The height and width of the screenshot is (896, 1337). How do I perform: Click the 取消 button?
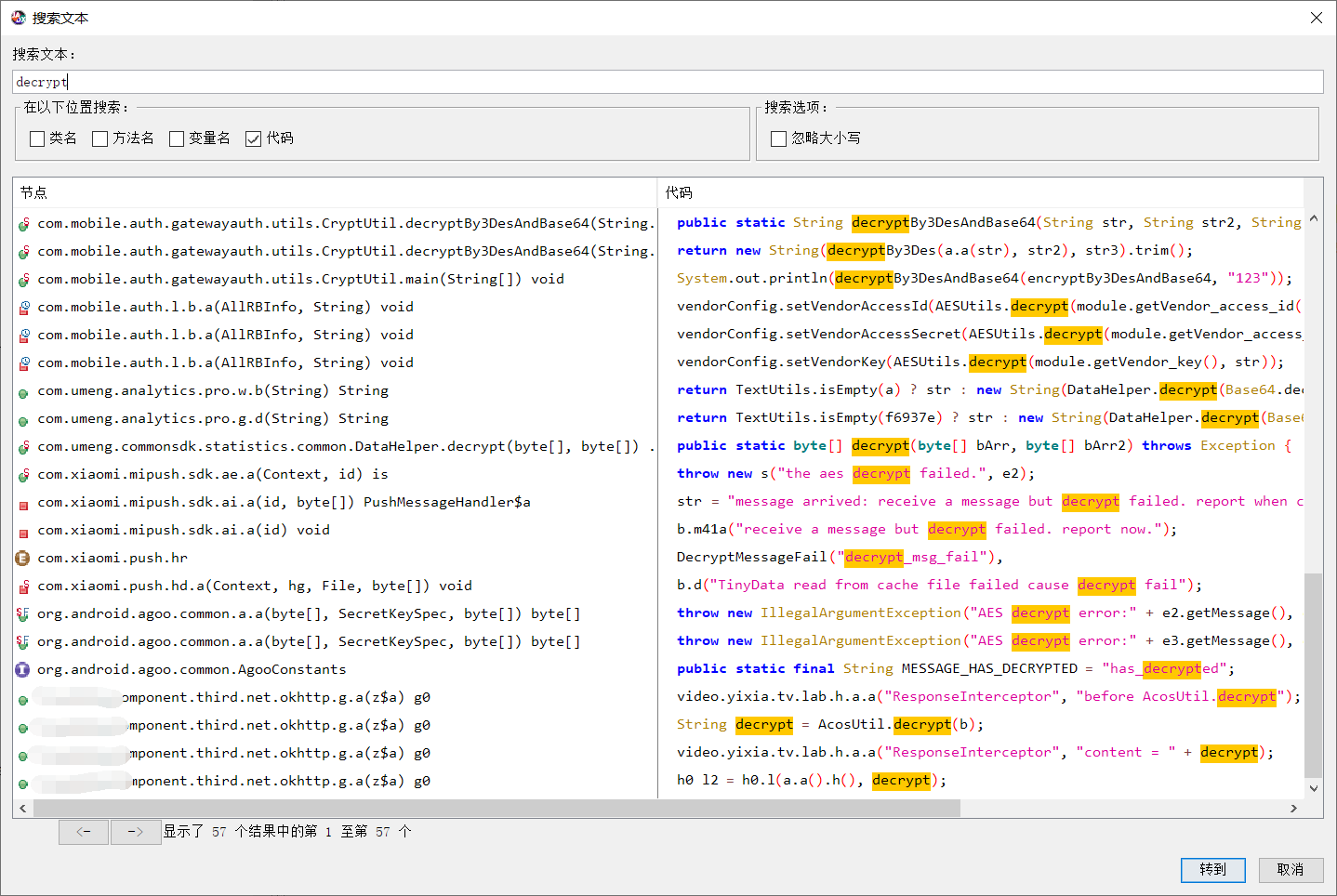tap(1291, 869)
